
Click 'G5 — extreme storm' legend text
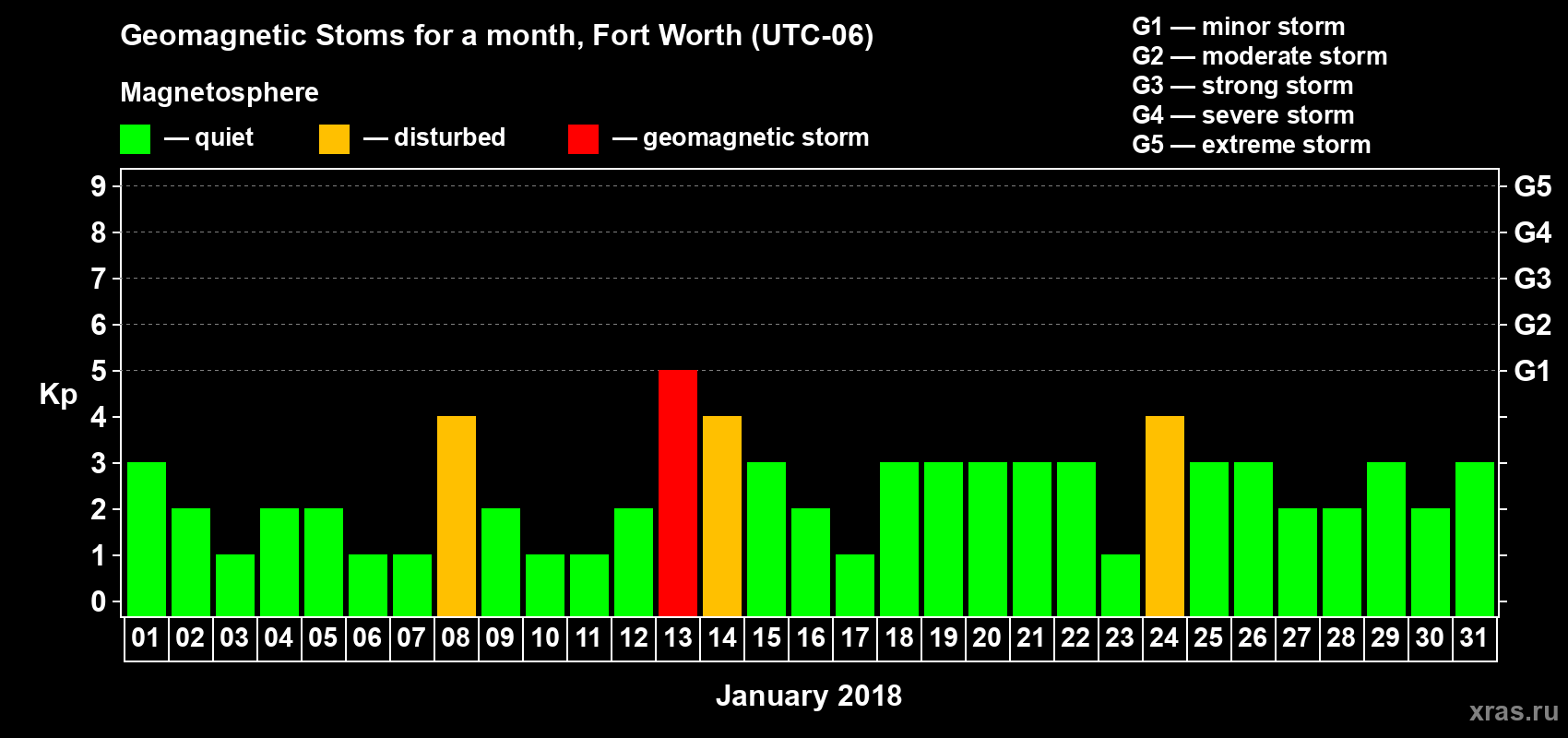click(1252, 145)
